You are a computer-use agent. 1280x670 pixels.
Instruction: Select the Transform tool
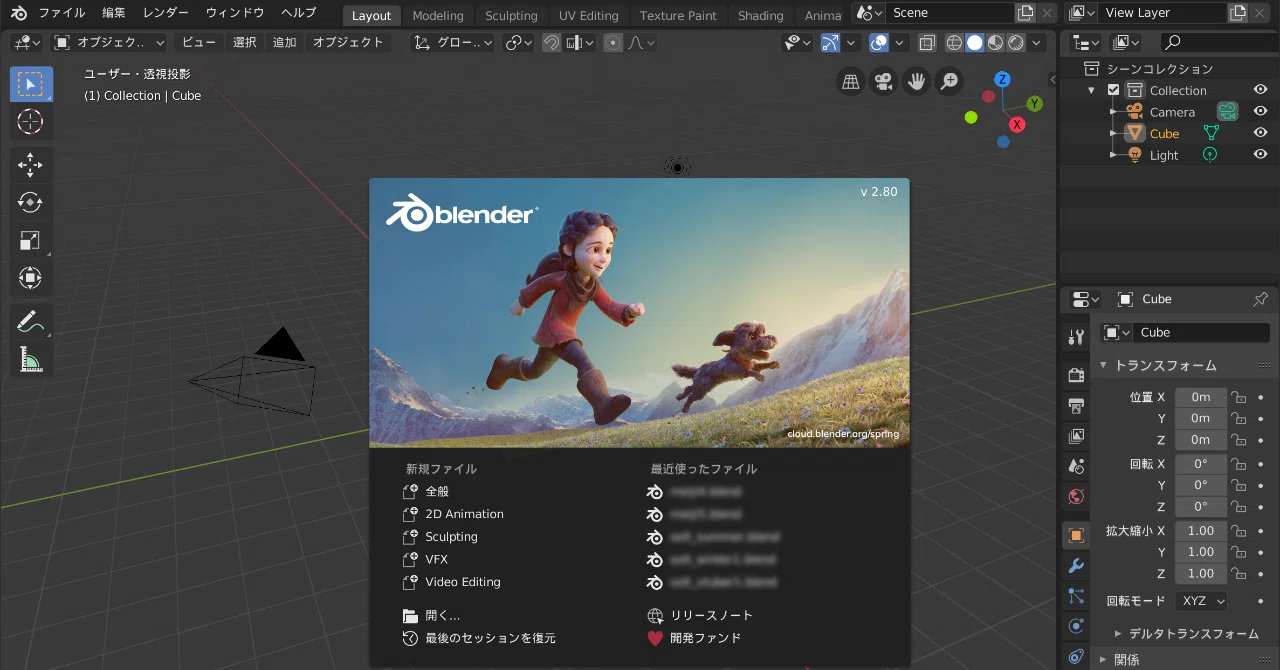(31, 278)
